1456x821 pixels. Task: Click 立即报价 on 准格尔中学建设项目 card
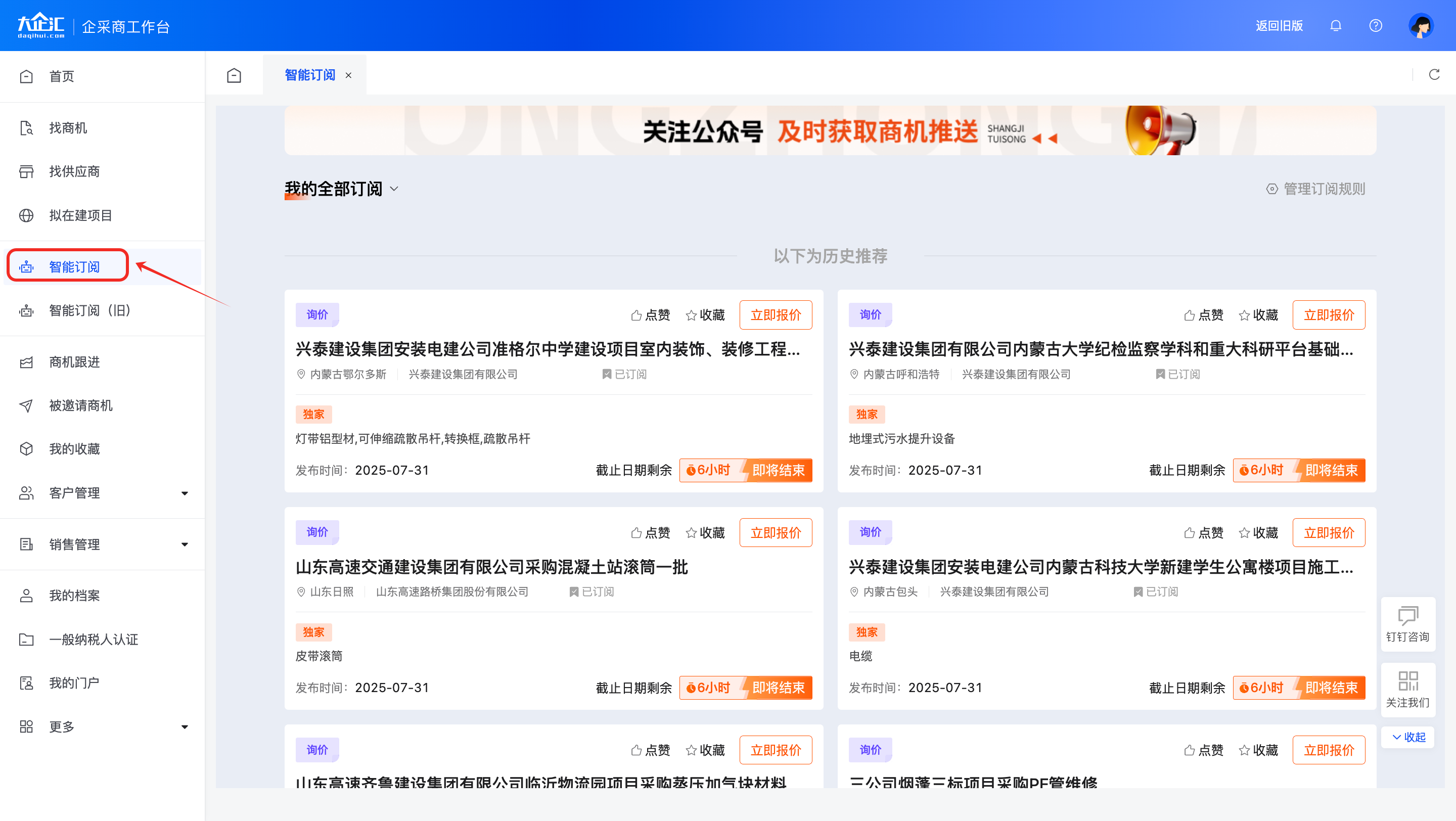point(776,315)
